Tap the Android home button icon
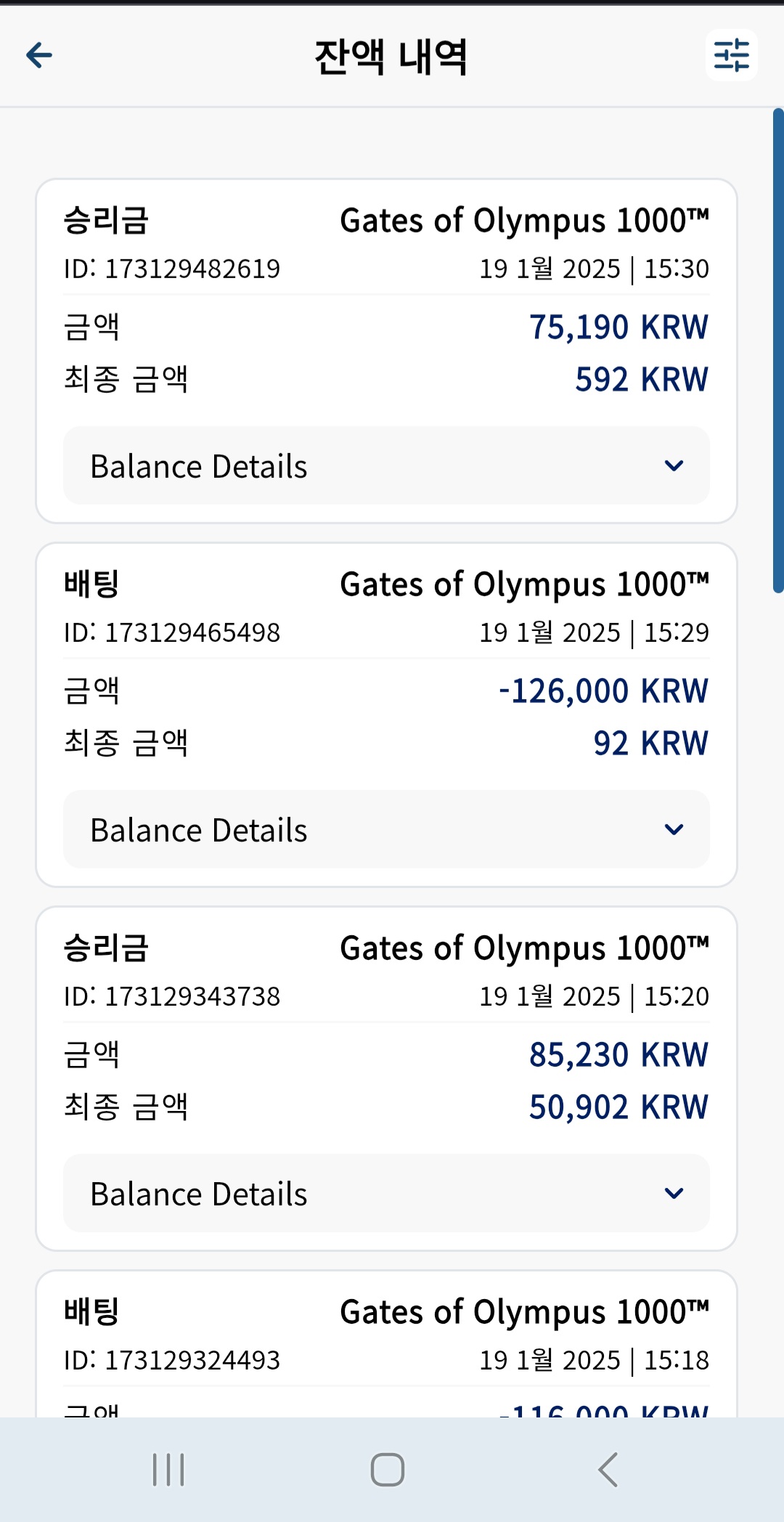The height and width of the screenshot is (1522, 784). tap(388, 1470)
